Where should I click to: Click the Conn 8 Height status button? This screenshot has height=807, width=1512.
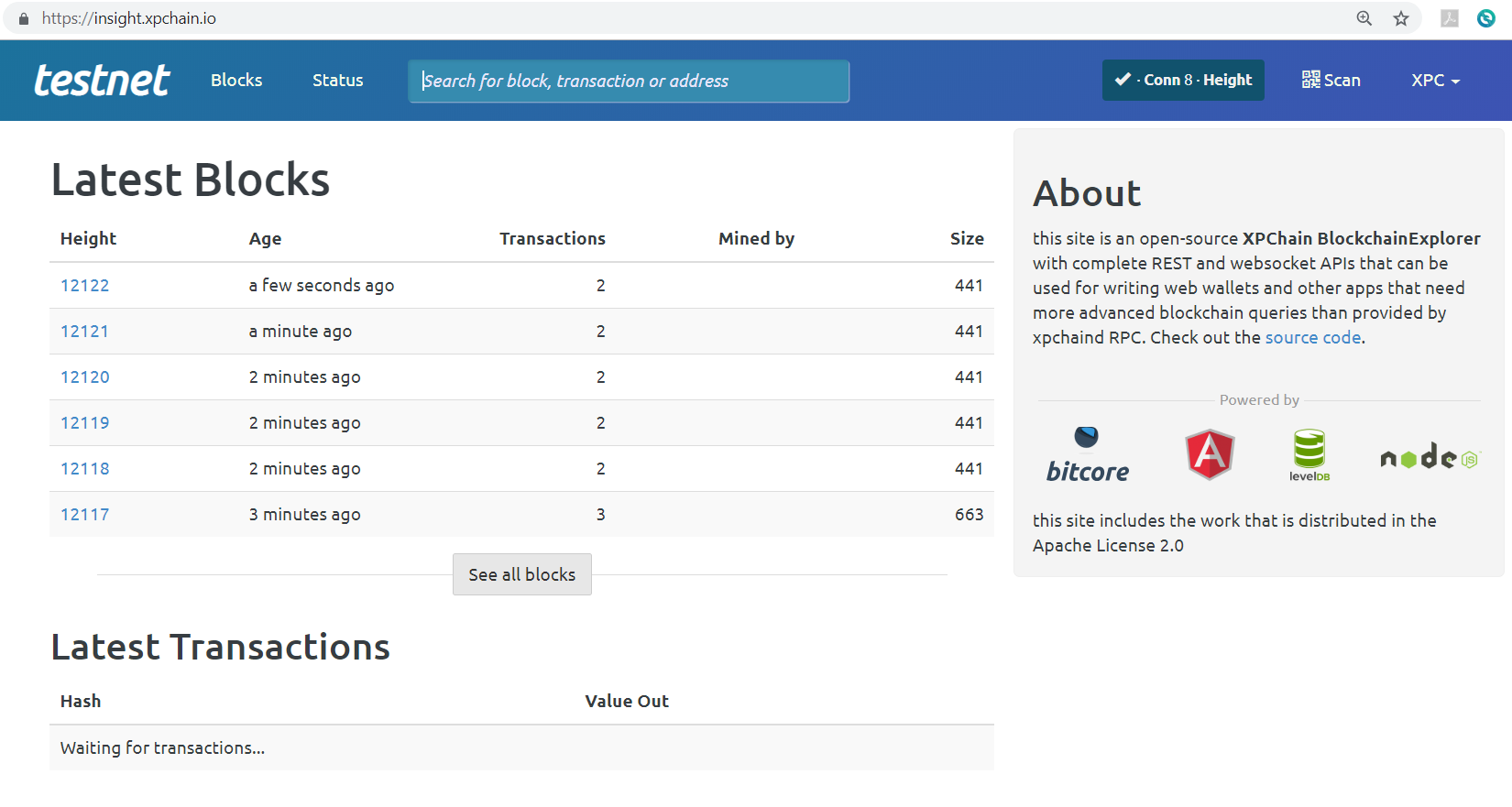[x=1183, y=81]
